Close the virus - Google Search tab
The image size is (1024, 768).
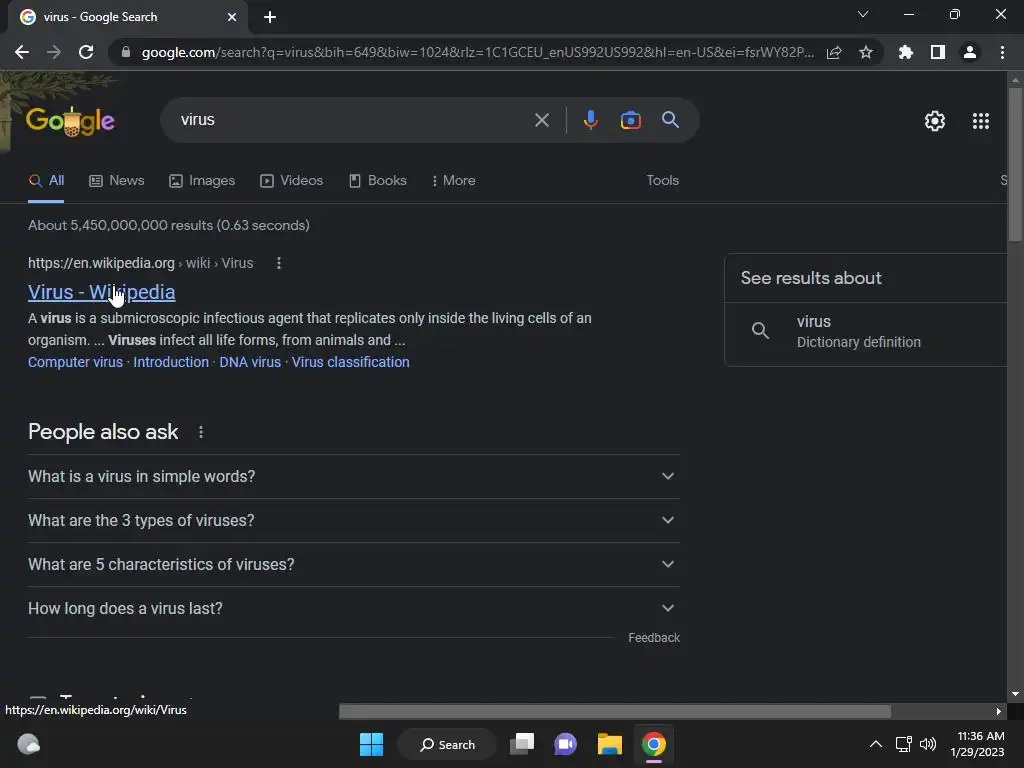coord(232,17)
